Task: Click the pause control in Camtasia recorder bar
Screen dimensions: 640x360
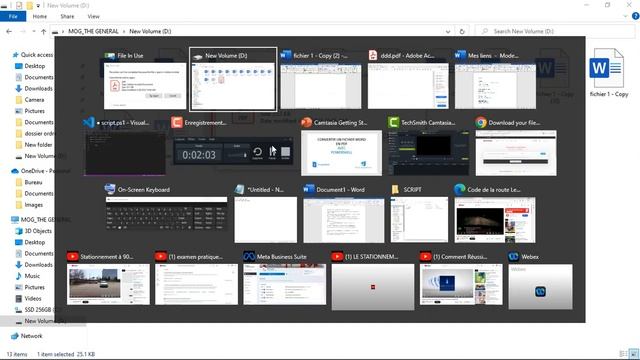Action: 273,152
